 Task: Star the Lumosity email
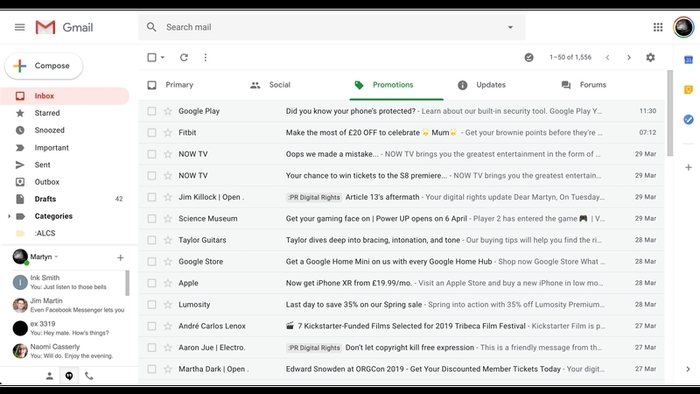pyautogui.click(x=168, y=304)
